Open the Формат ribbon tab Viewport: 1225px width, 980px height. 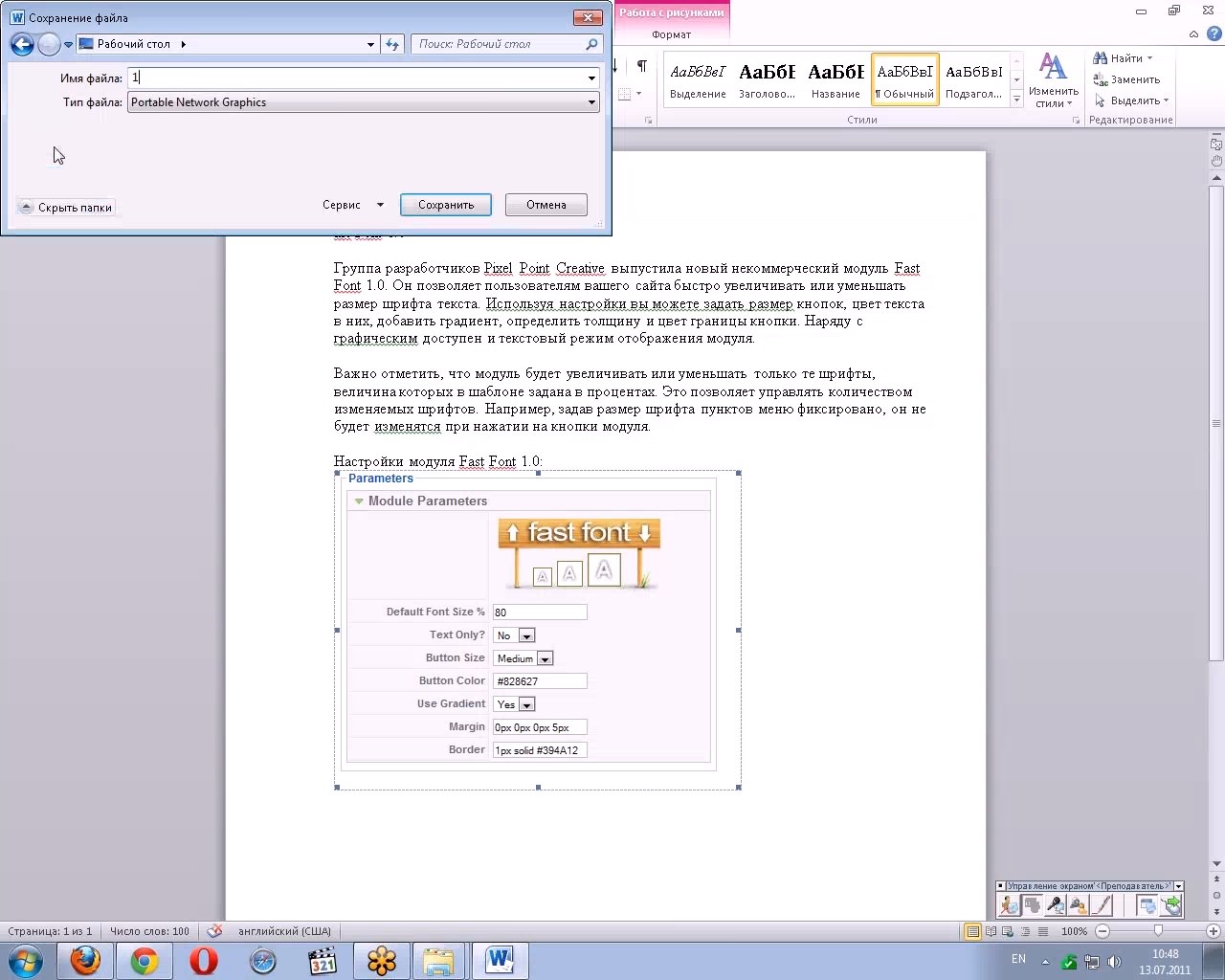click(x=671, y=34)
